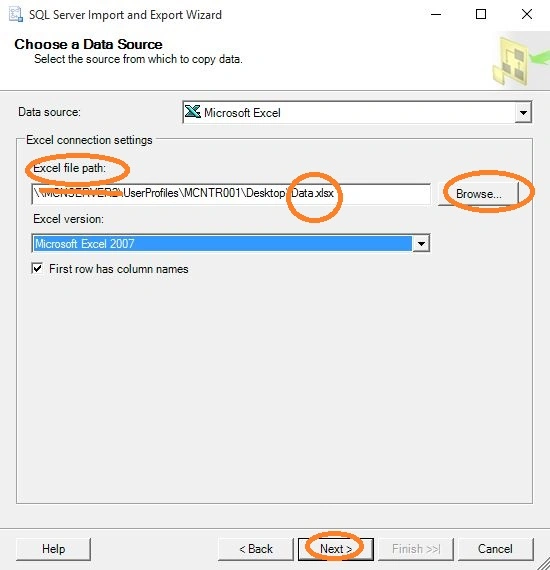Open the Data source dropdown arrow
This screenshot has height=570, width=550.
(x=523, y=113)
